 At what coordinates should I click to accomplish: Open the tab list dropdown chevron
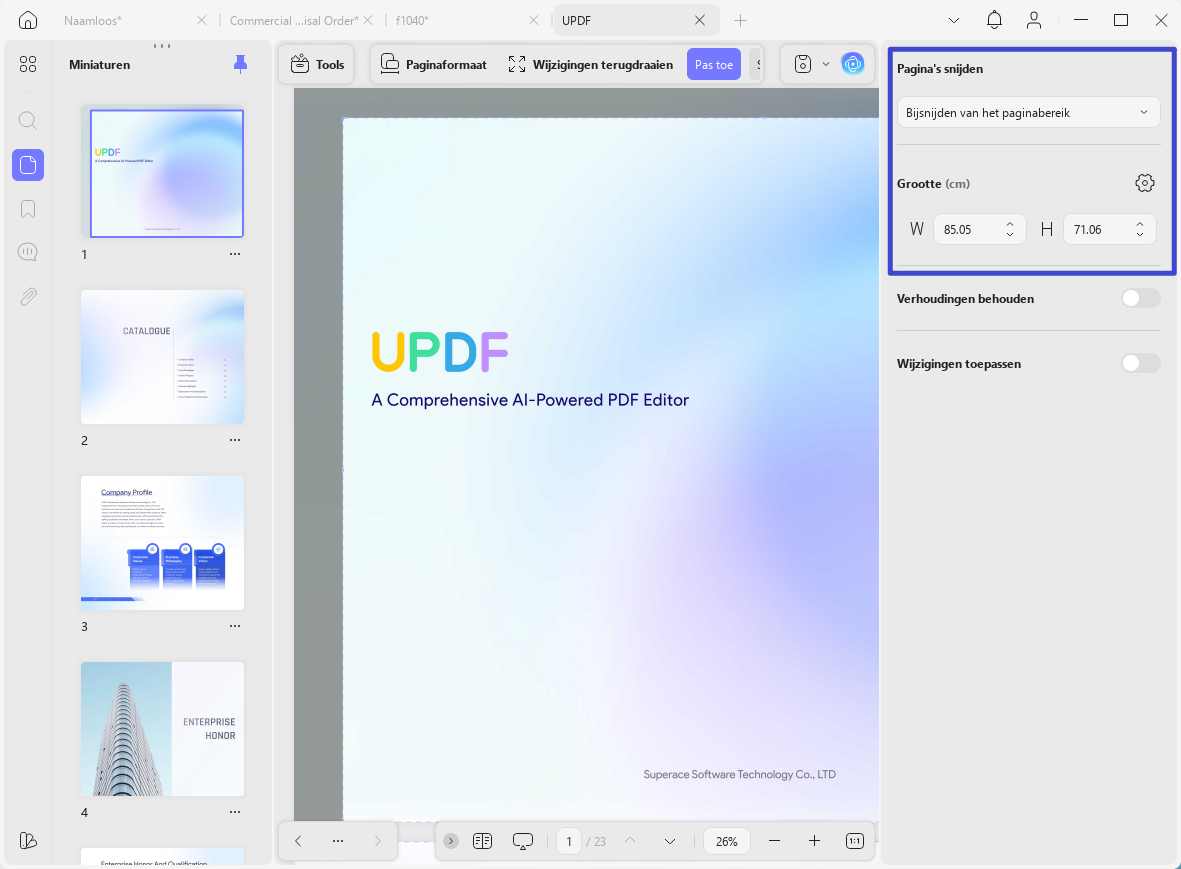954,20
